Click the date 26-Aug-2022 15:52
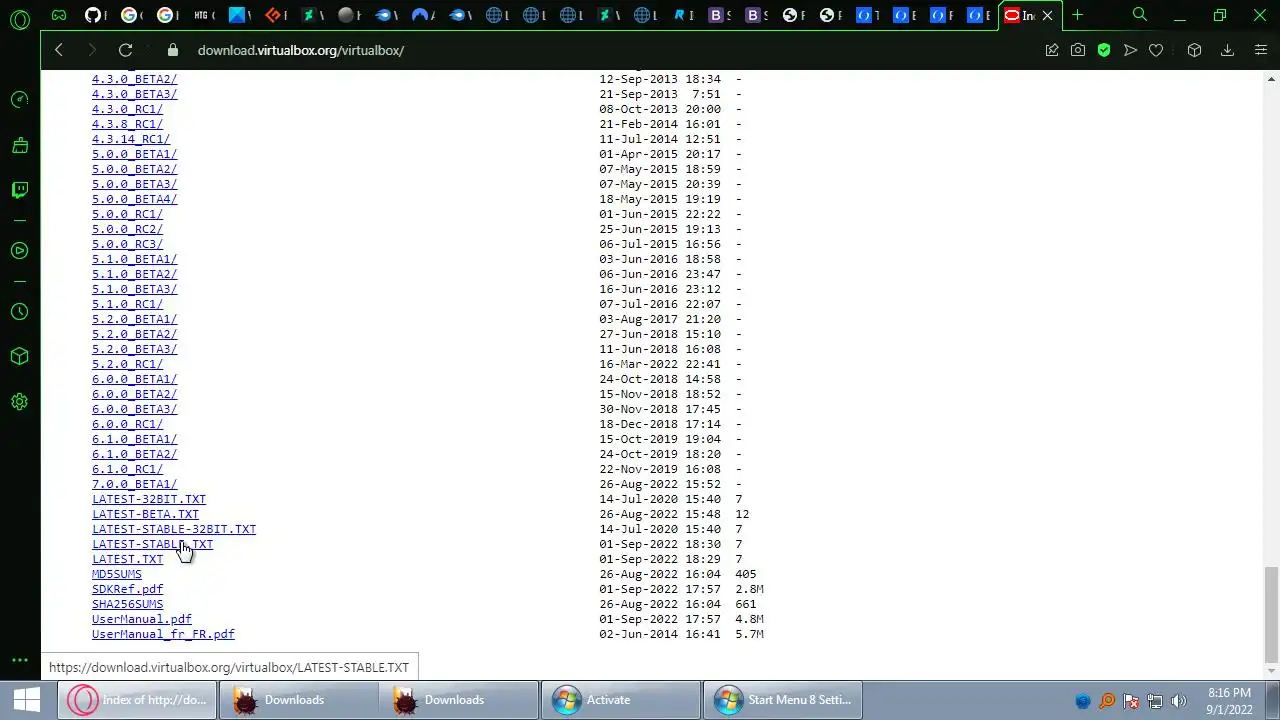The width and height of the screenshot is (1280, 720). click(x=660, y=484)
